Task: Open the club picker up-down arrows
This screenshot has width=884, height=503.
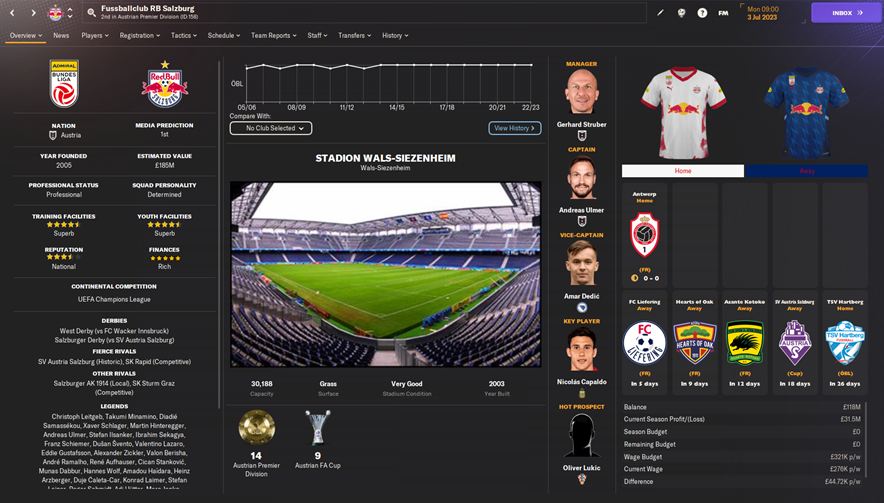Action: click(70, 12)
